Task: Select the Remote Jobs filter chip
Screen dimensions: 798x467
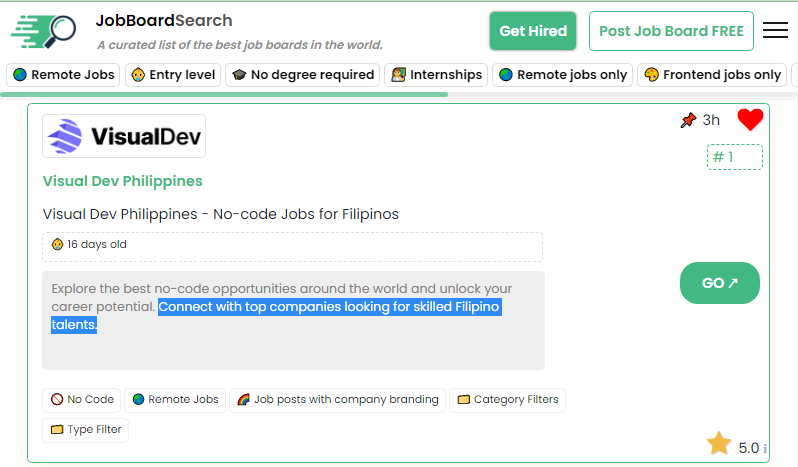Action: click(63, 75)
